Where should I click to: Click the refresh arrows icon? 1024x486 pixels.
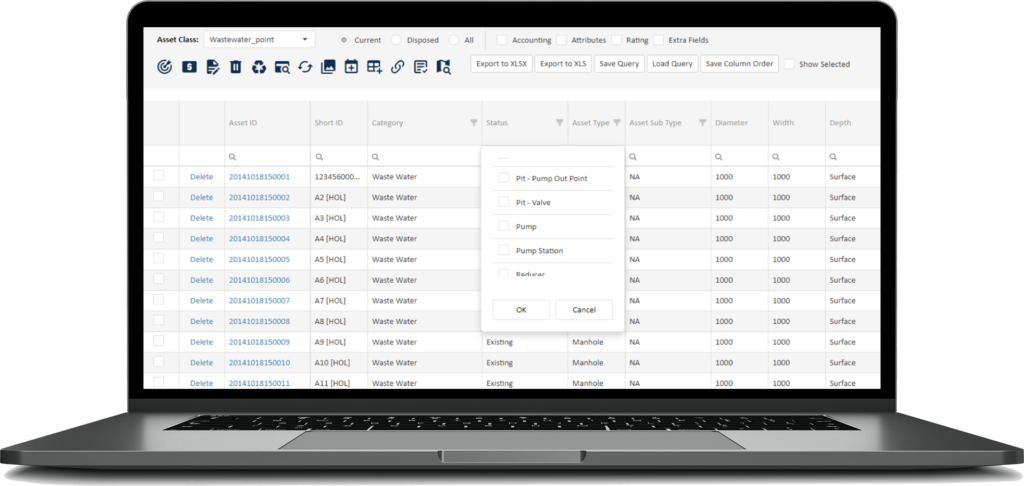(x=305, y=67)
